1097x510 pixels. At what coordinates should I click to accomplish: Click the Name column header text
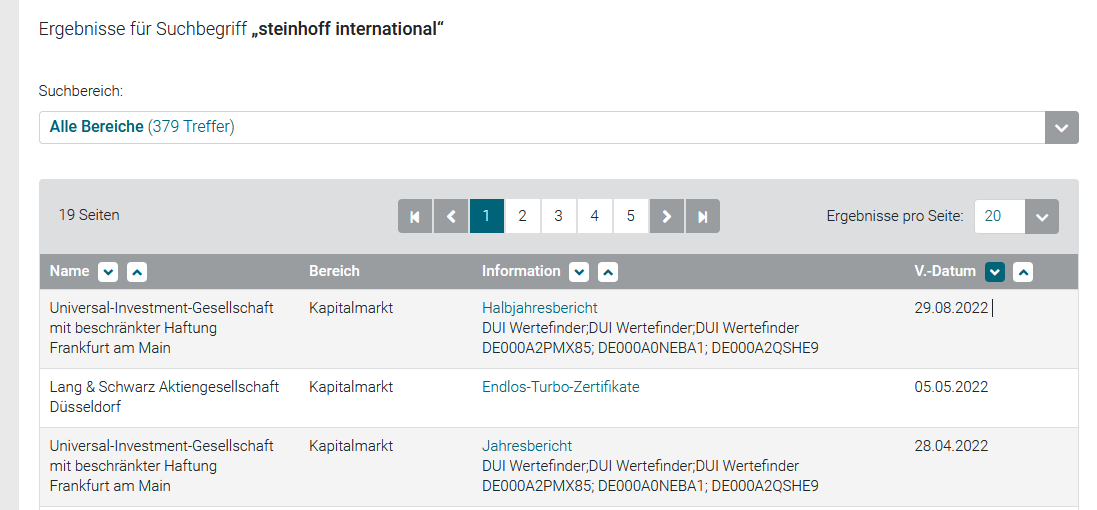click(x=69, y=271)
